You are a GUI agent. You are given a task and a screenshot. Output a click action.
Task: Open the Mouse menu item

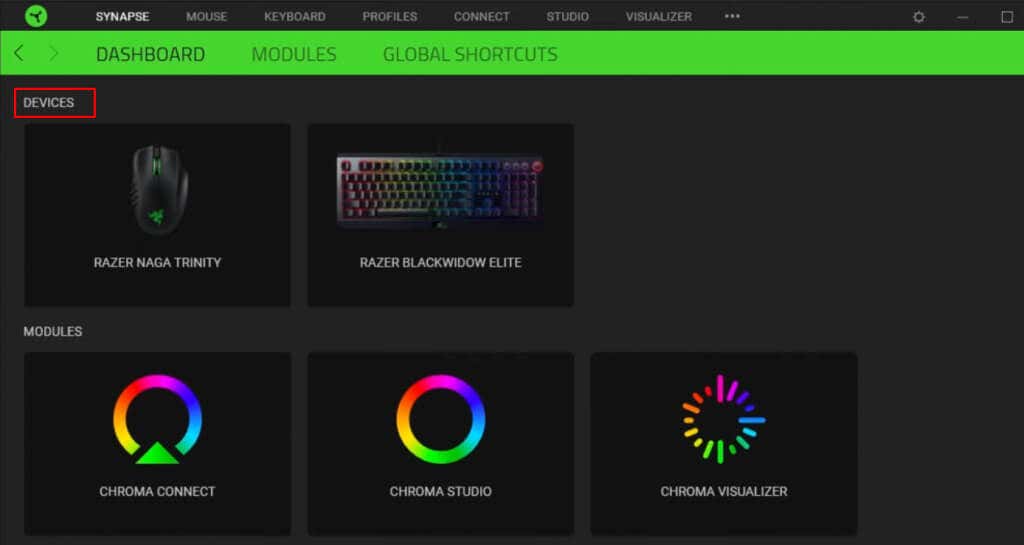[206, 17]
